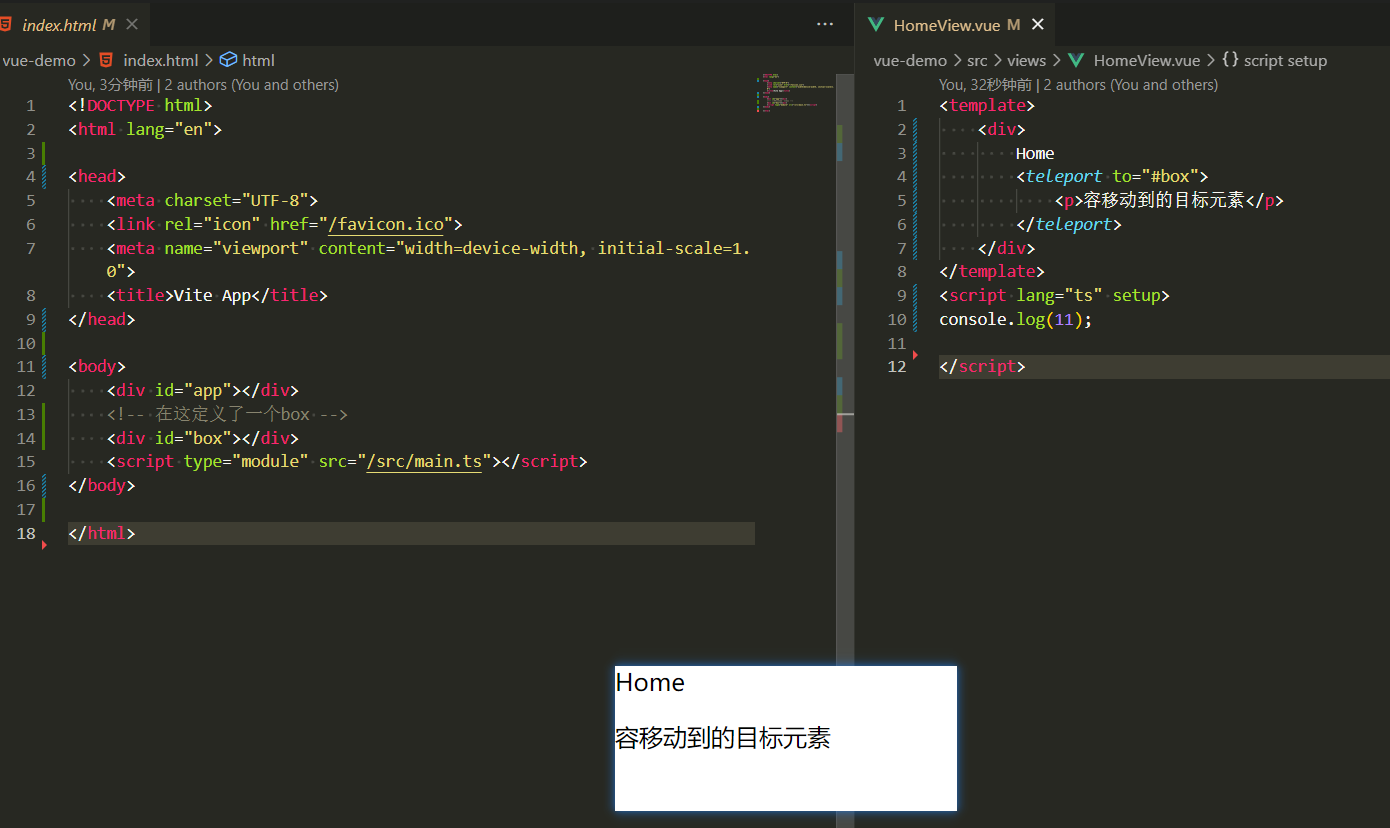
Task: Click the Vue icon in HomeView.vue breadcrumb
Action: [x=1076, y=60]
